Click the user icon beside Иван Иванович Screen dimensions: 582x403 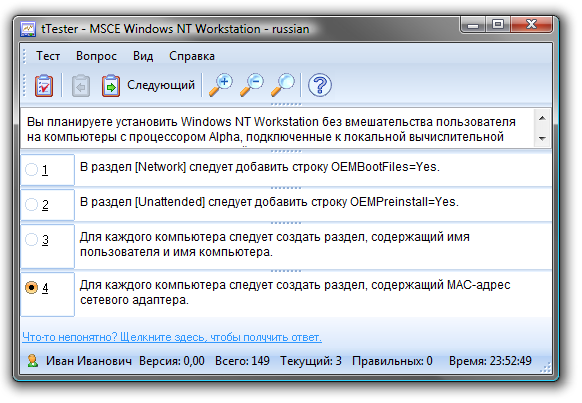[33, 361]
